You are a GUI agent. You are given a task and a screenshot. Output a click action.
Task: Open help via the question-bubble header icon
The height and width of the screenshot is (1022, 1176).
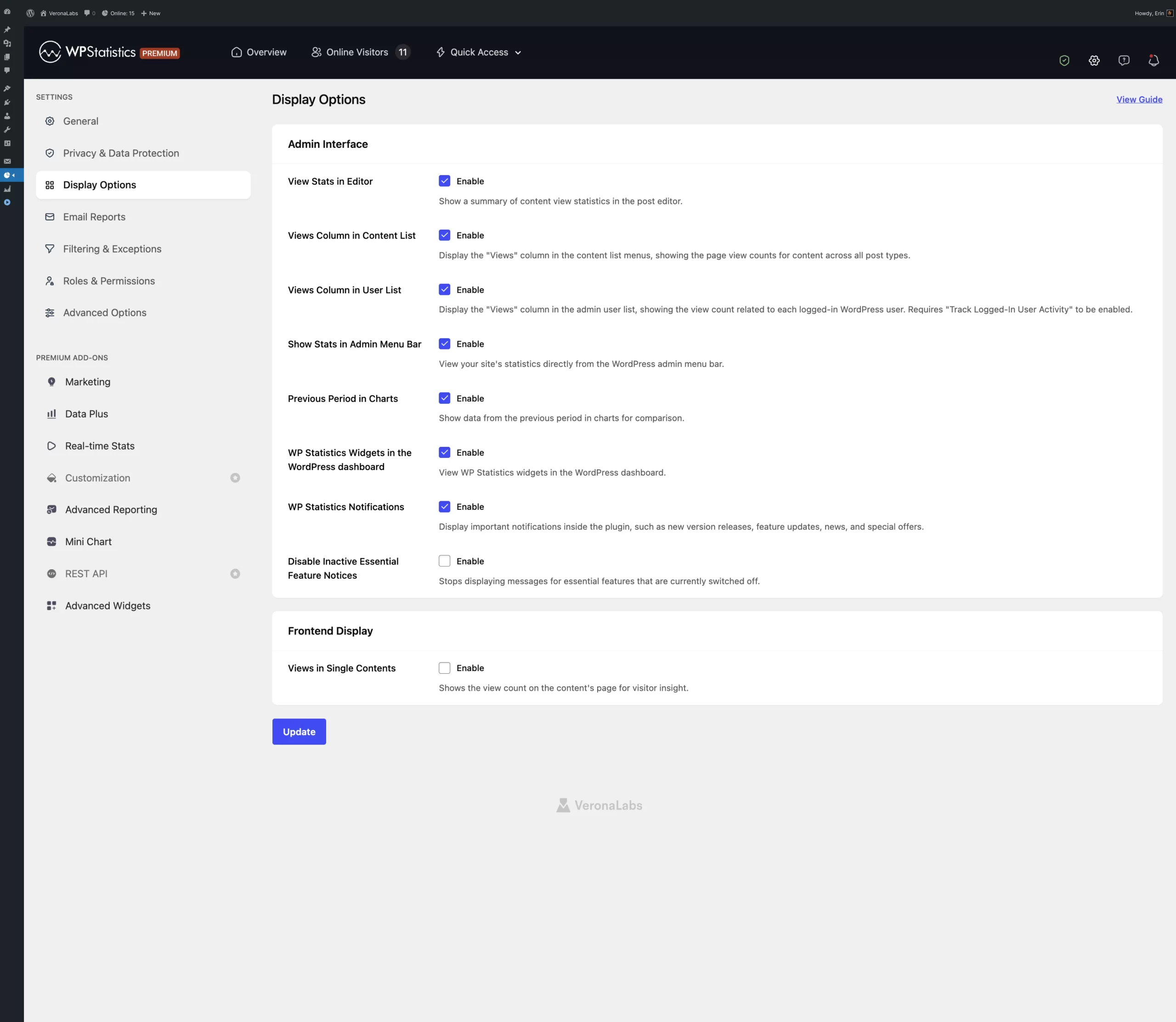coord(1124,61)
